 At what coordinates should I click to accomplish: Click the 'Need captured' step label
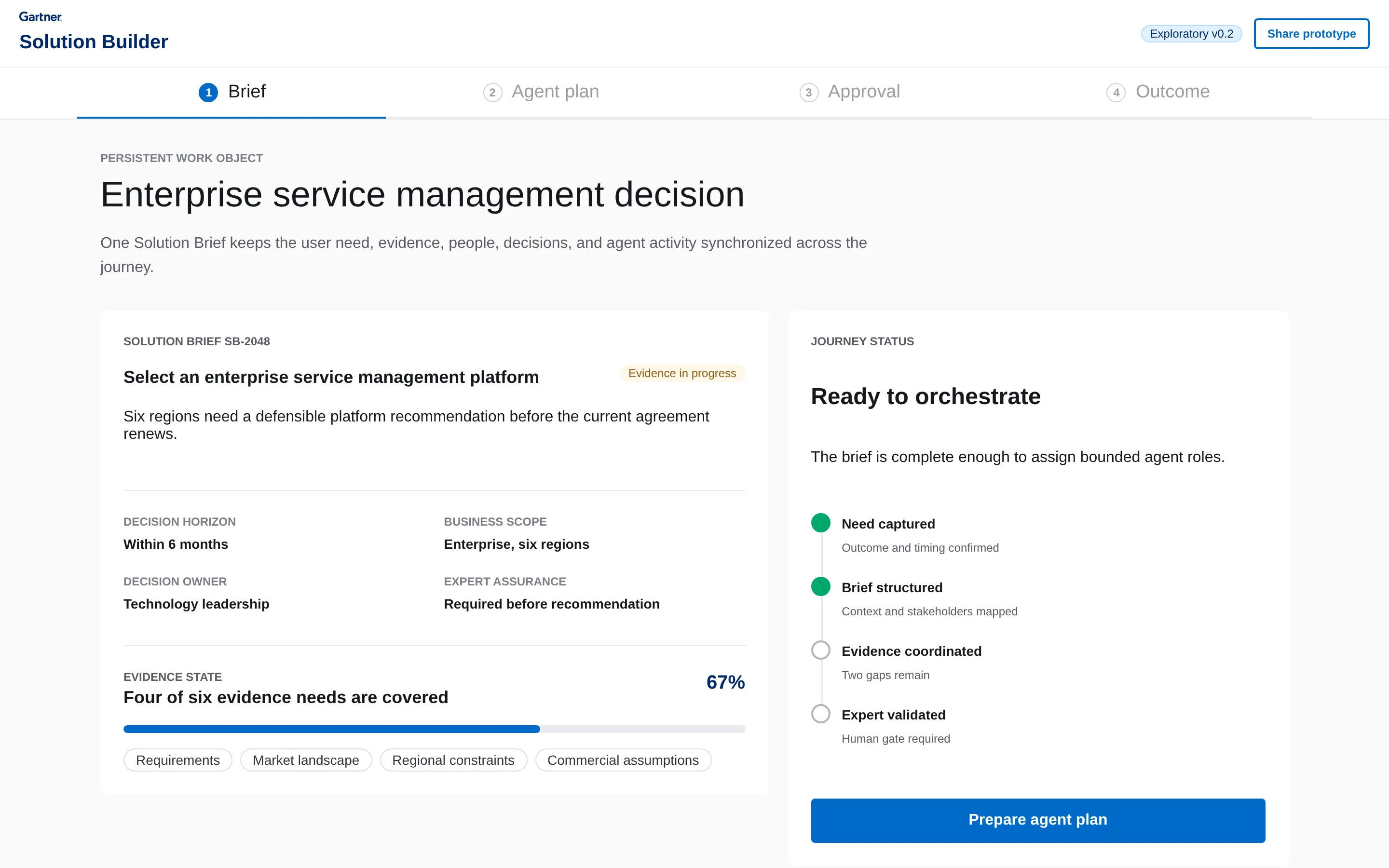click(888, 524)
